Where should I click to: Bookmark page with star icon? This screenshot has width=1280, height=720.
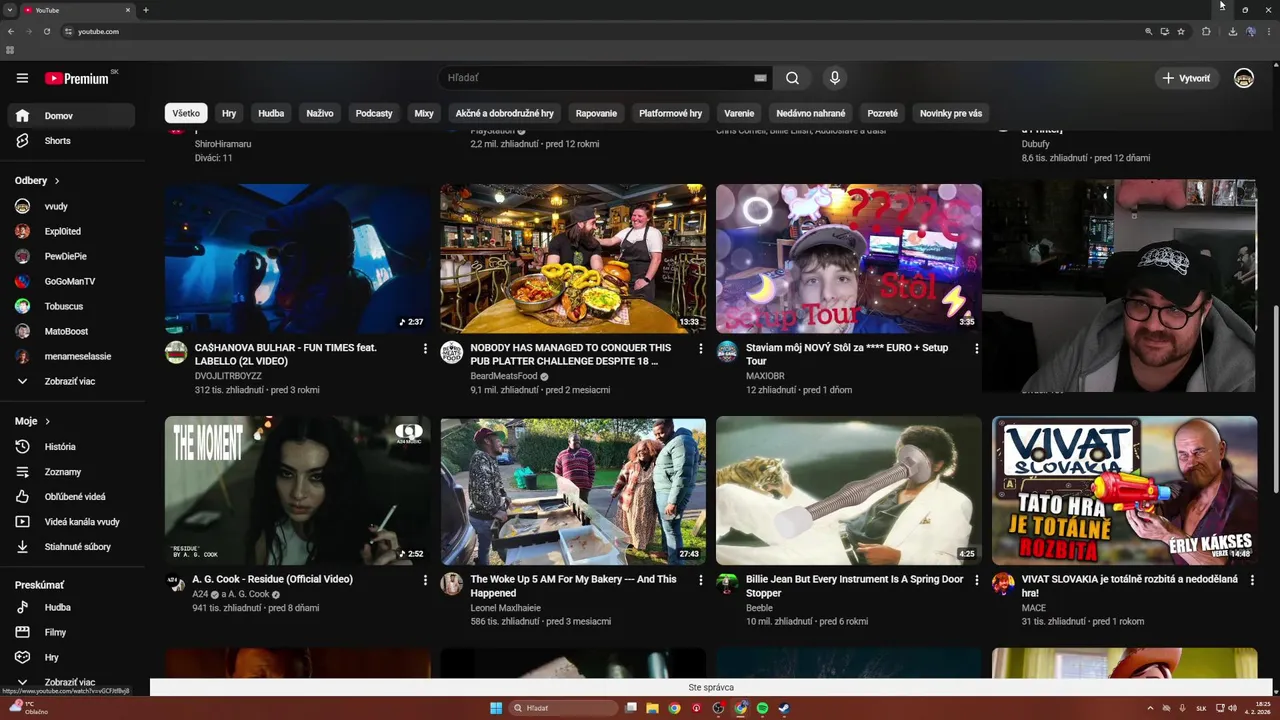[x=1181, y=32]
